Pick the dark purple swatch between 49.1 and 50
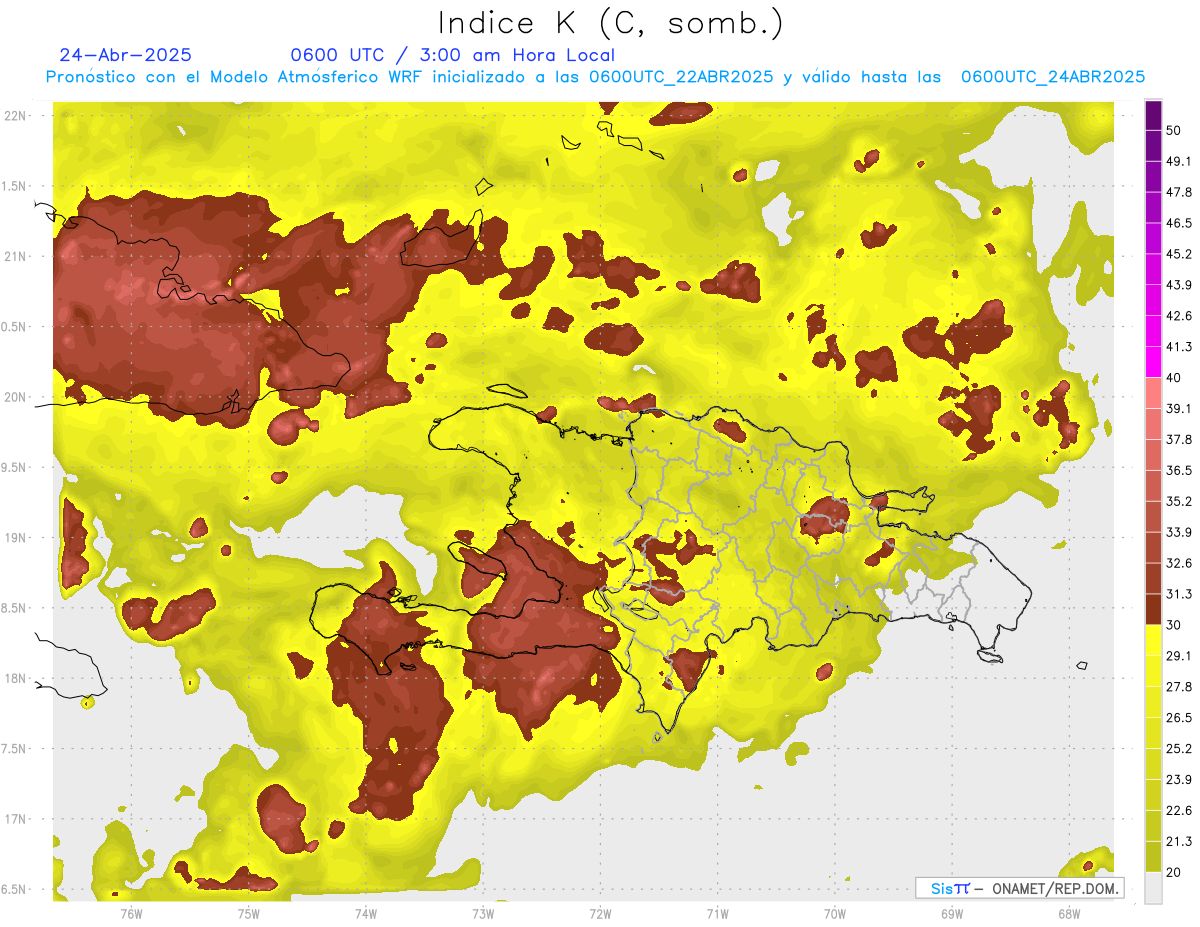Screen dimensions: 1200x927 coord(1154,146)
